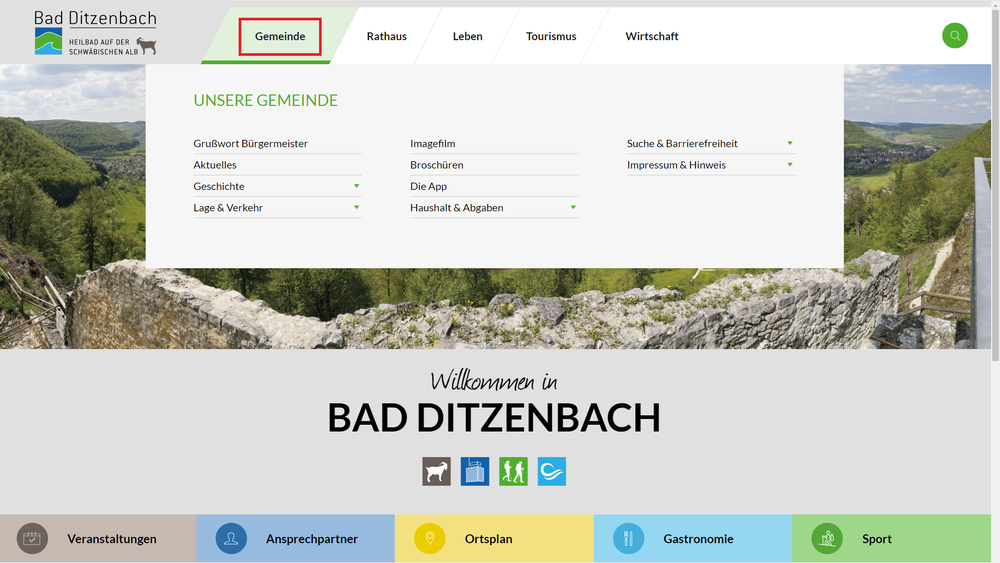Click the Veranstaltungen label
The height and width of the screenshot is (563, 1000).
click(x=112, y=539)
